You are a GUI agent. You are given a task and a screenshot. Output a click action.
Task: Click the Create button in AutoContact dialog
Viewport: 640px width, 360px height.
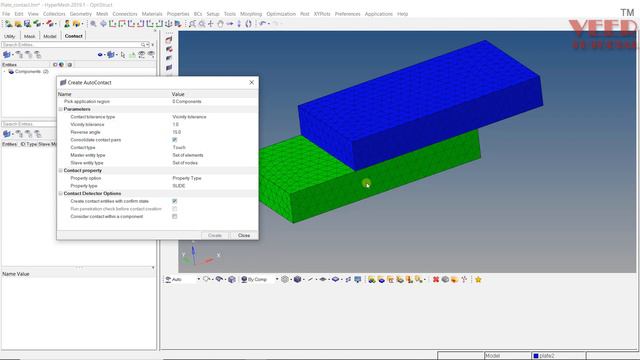pyautogui.click(x=215, y=236)
